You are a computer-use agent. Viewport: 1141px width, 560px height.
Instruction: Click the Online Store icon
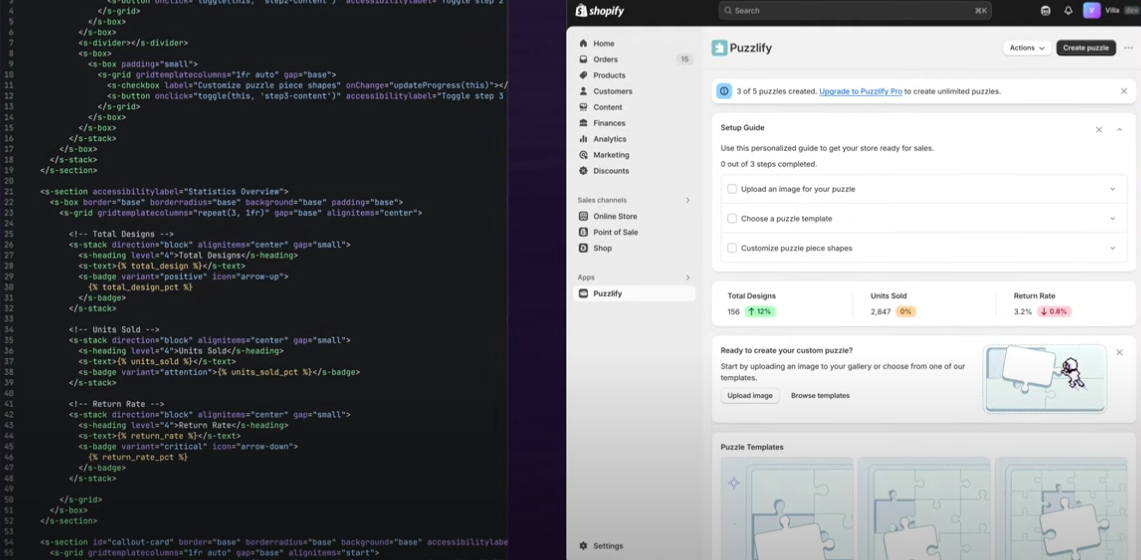[x=583, y=216]
